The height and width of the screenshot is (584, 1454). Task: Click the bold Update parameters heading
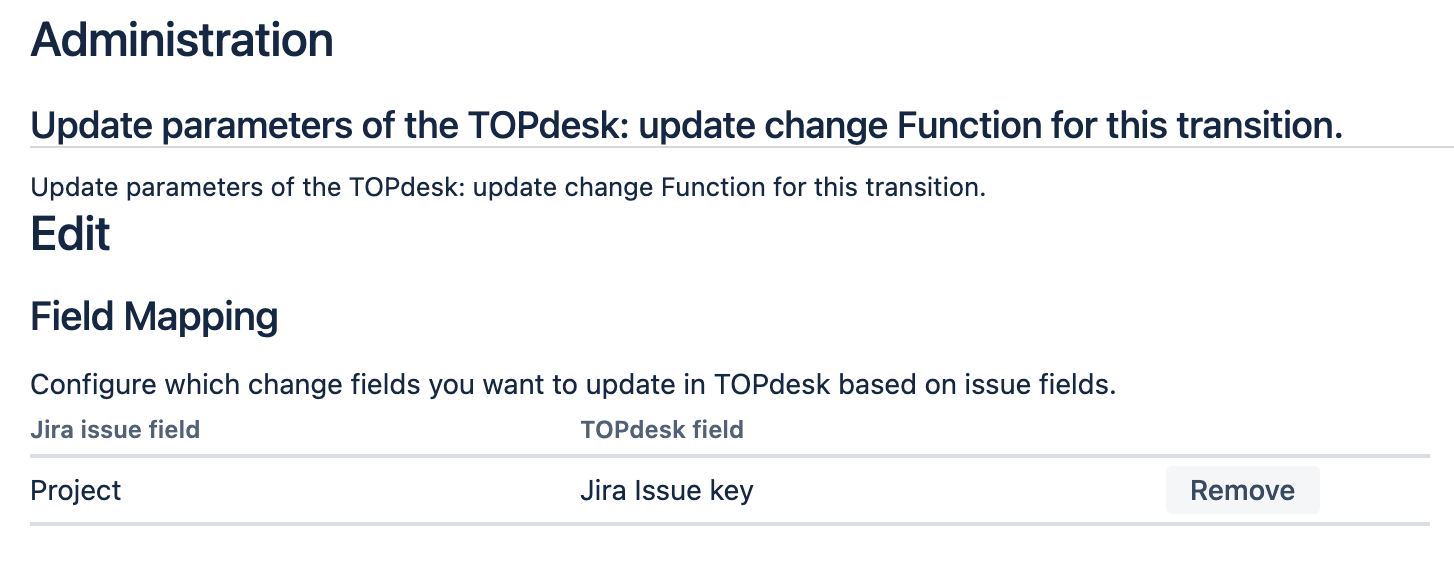coord(686,127)
